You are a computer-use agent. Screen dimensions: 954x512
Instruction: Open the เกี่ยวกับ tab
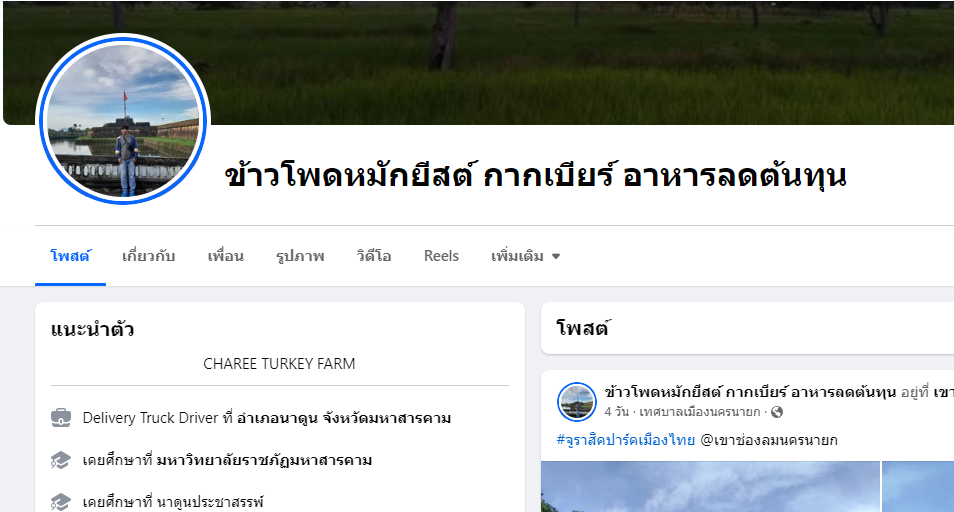(x=148, y=256)
